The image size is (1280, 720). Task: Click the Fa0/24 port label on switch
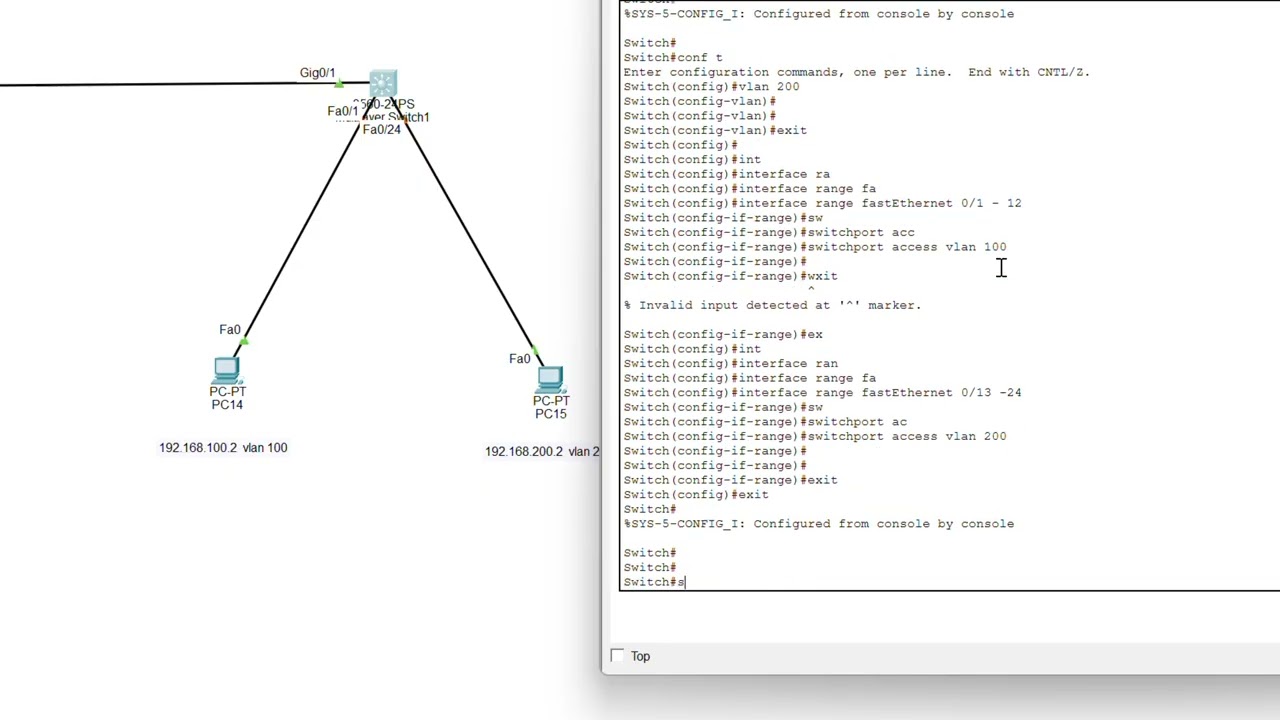(x=381, y=130)
